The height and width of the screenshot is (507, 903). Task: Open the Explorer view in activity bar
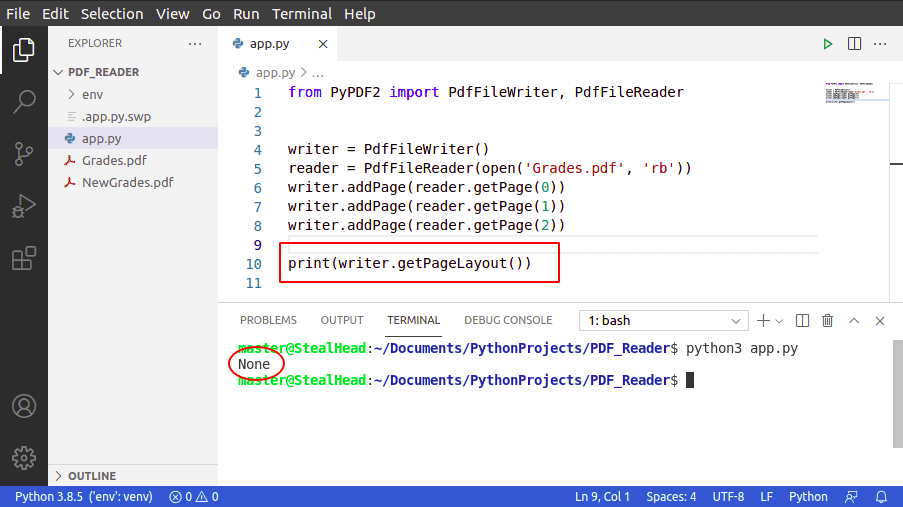(x=24, y=50)
